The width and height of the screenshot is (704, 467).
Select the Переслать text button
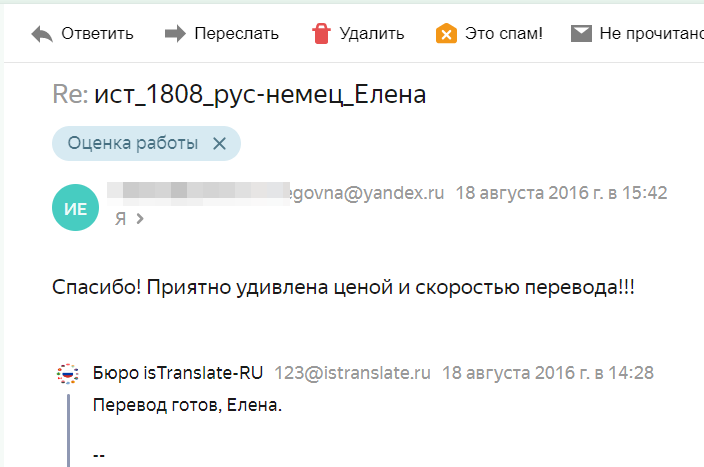point(237,33)
